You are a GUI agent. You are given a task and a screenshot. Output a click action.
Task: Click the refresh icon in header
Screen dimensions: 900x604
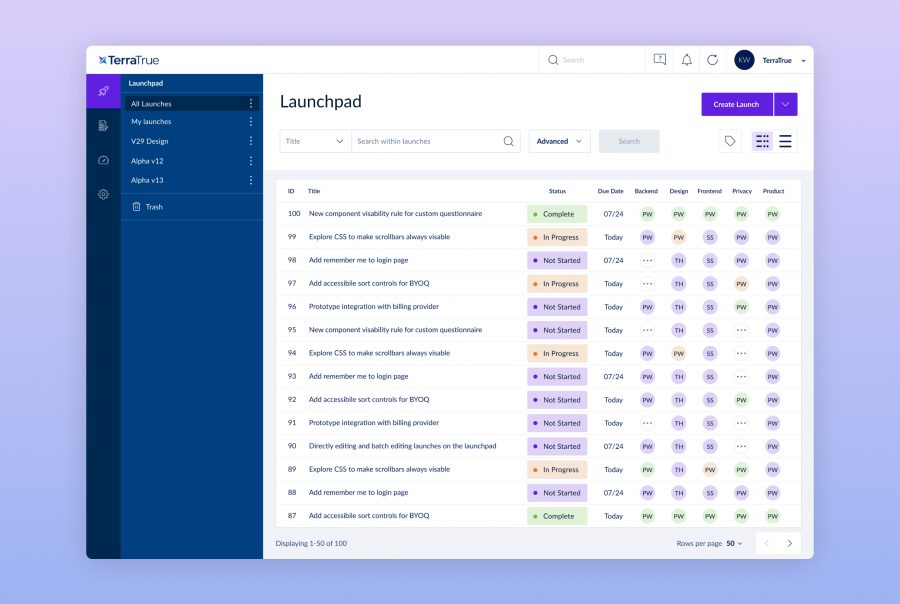(713, 60)
